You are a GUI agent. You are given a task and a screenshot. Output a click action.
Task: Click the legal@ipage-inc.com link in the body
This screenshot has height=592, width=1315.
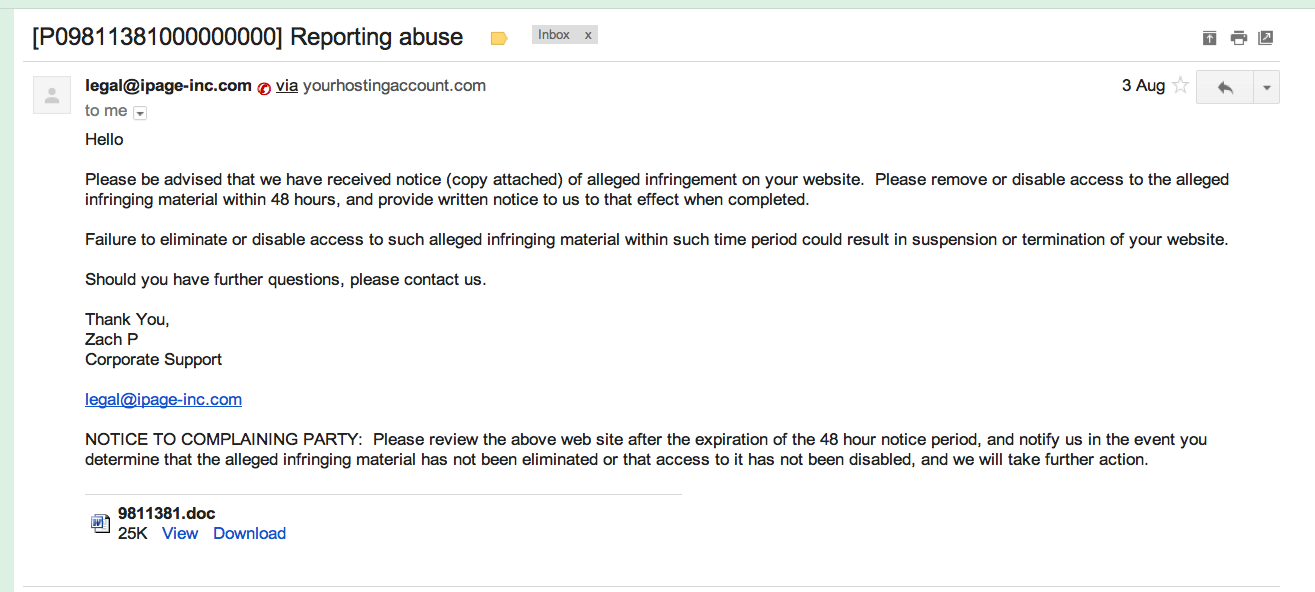(163, 400)
